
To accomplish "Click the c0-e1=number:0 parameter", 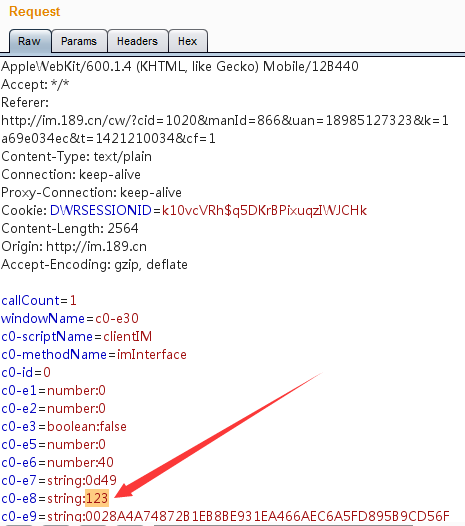I will [53, 390].
